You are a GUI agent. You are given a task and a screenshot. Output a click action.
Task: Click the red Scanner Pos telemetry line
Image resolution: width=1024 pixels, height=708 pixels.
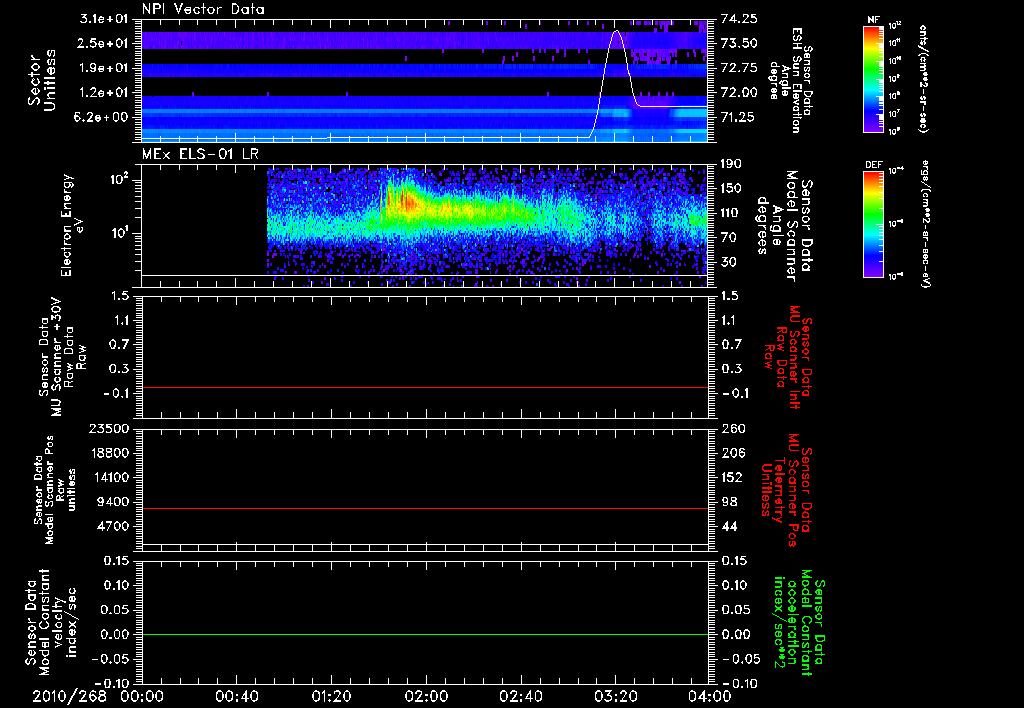tap(424, 508)
